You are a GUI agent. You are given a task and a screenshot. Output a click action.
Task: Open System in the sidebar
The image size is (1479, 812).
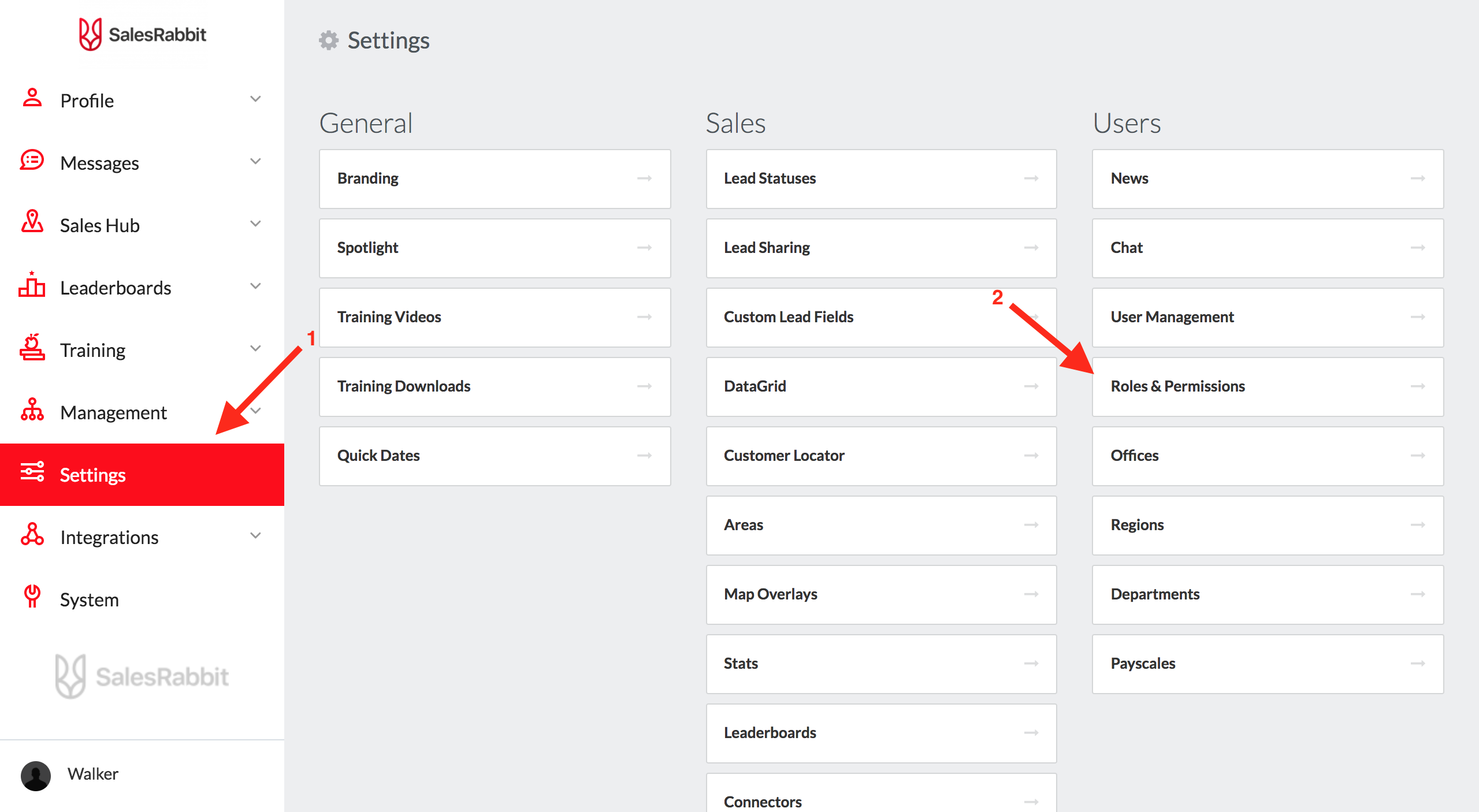[142, 599]
